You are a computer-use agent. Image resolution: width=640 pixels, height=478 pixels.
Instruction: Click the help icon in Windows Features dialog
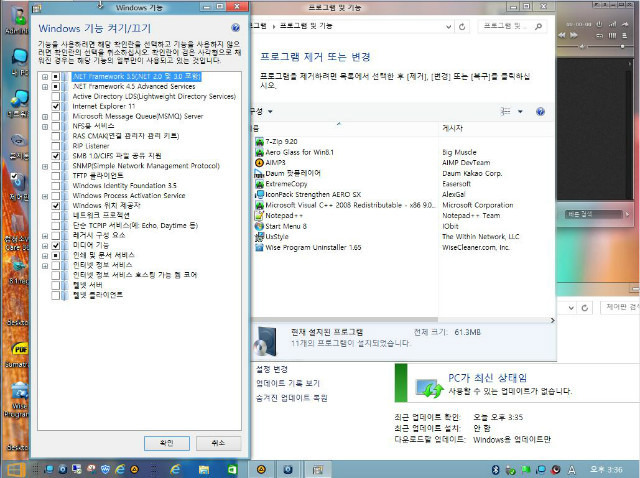(235, 27)
